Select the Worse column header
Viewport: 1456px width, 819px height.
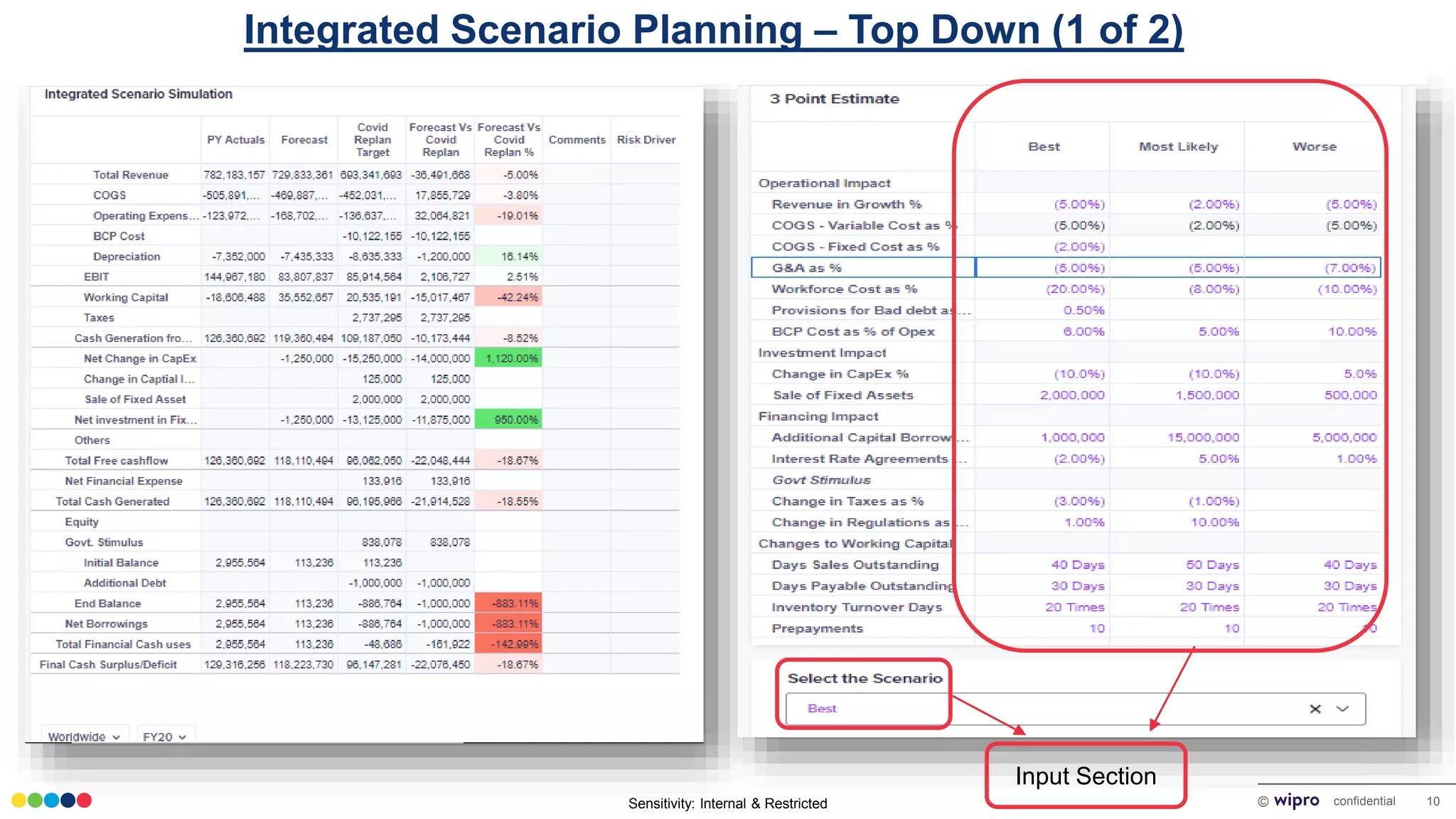1314,146
